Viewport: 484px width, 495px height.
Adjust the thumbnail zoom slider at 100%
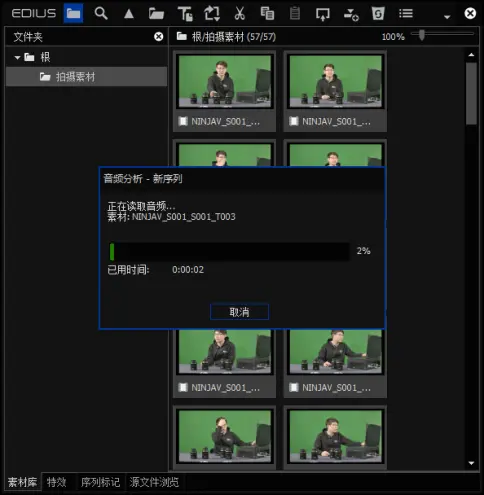[422, 35]
